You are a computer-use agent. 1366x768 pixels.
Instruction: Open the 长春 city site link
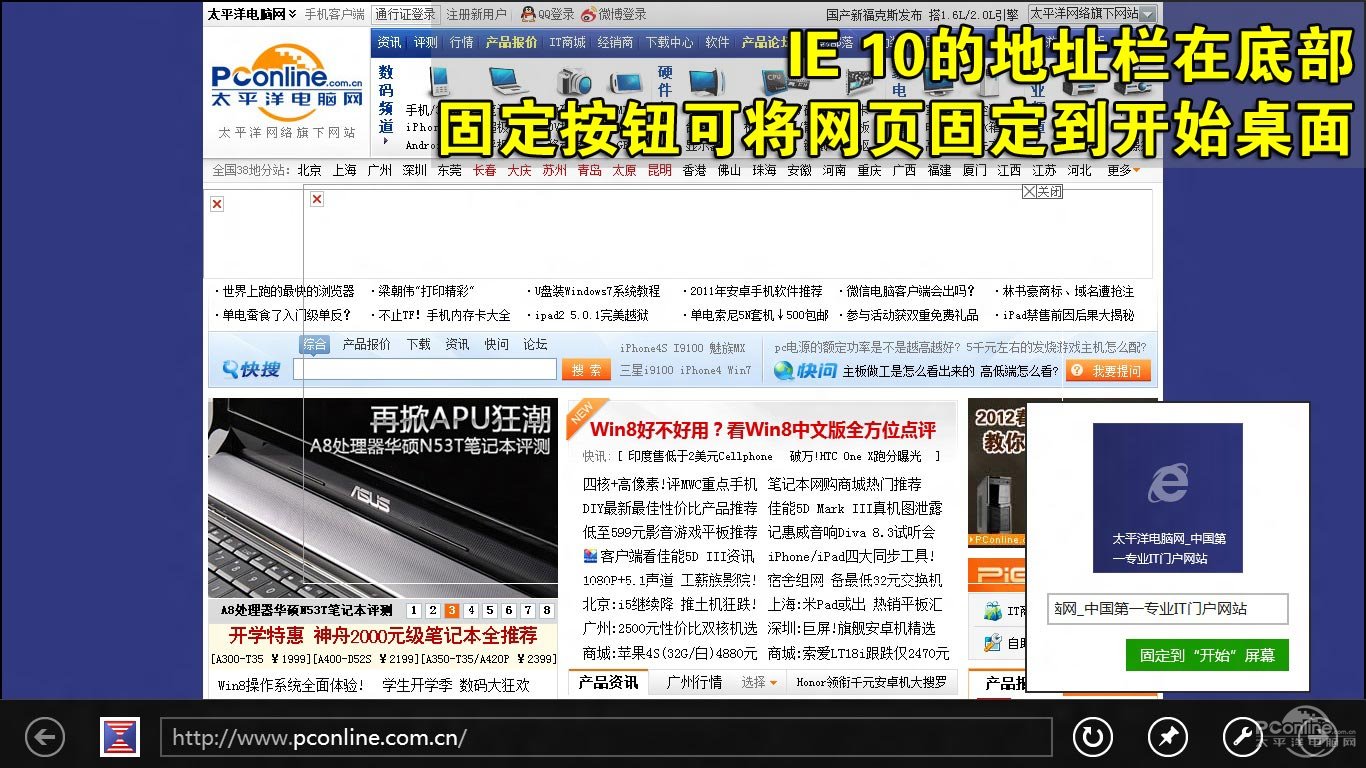pos(484,170)
